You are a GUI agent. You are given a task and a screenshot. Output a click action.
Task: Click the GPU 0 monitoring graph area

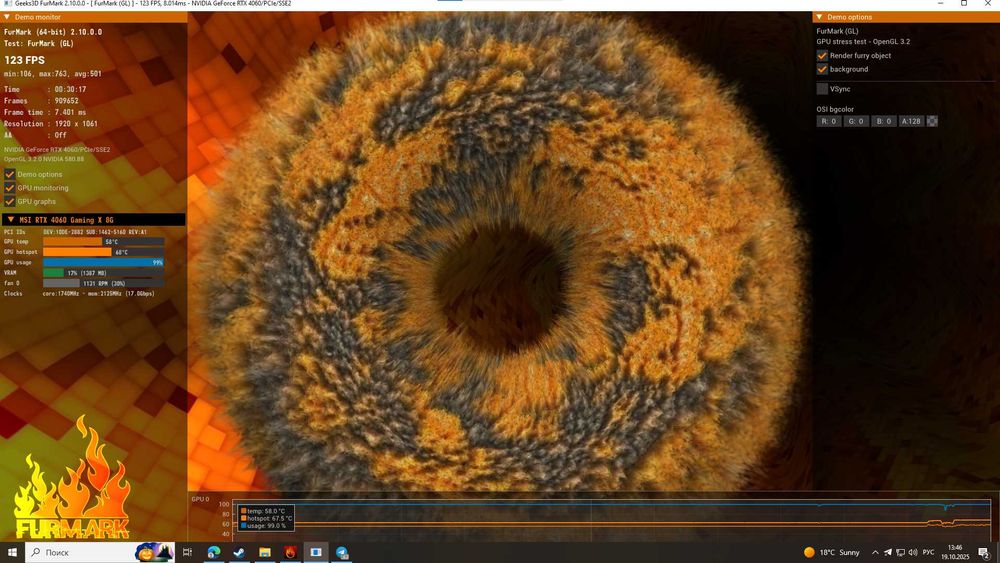611,519
